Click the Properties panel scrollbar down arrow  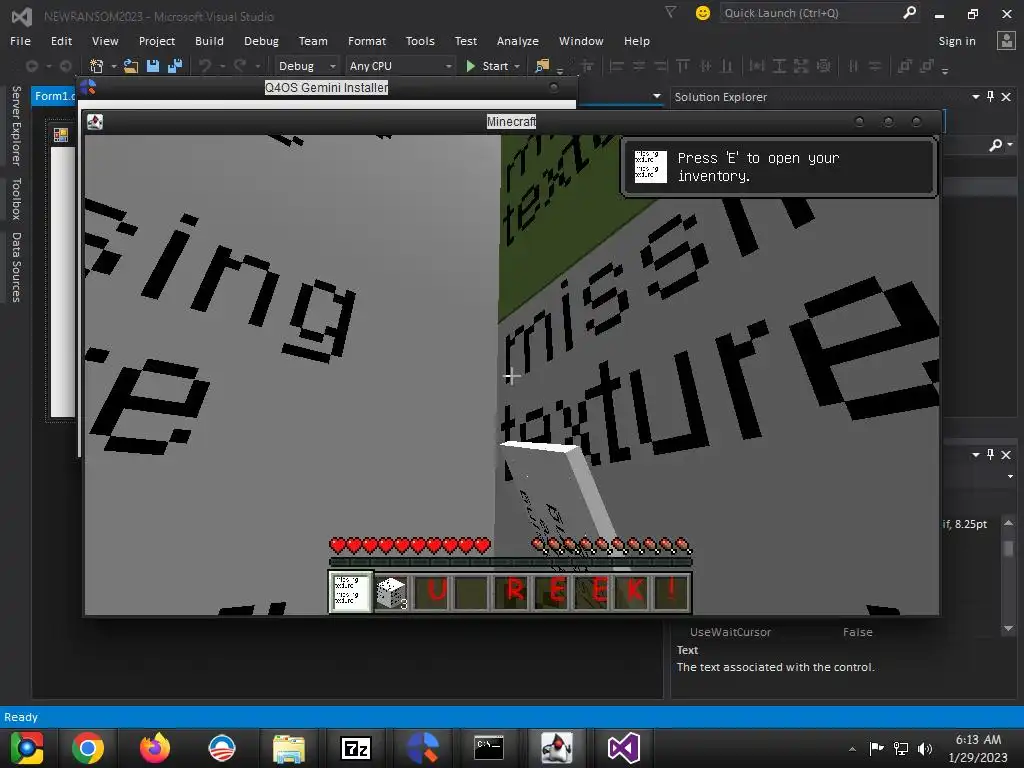click(1008, 628)
